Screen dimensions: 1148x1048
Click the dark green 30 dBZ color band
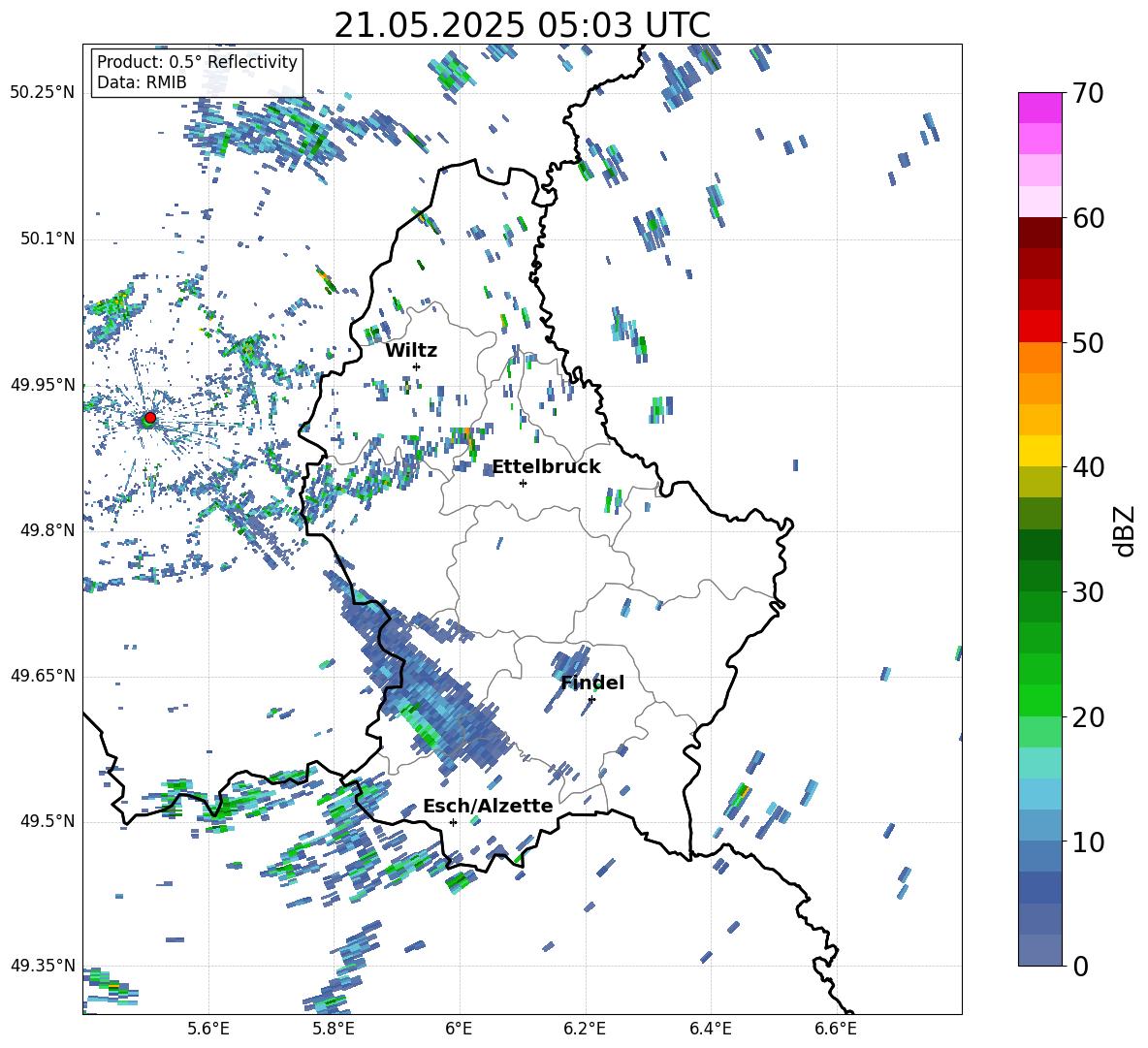click(1039, 576)
